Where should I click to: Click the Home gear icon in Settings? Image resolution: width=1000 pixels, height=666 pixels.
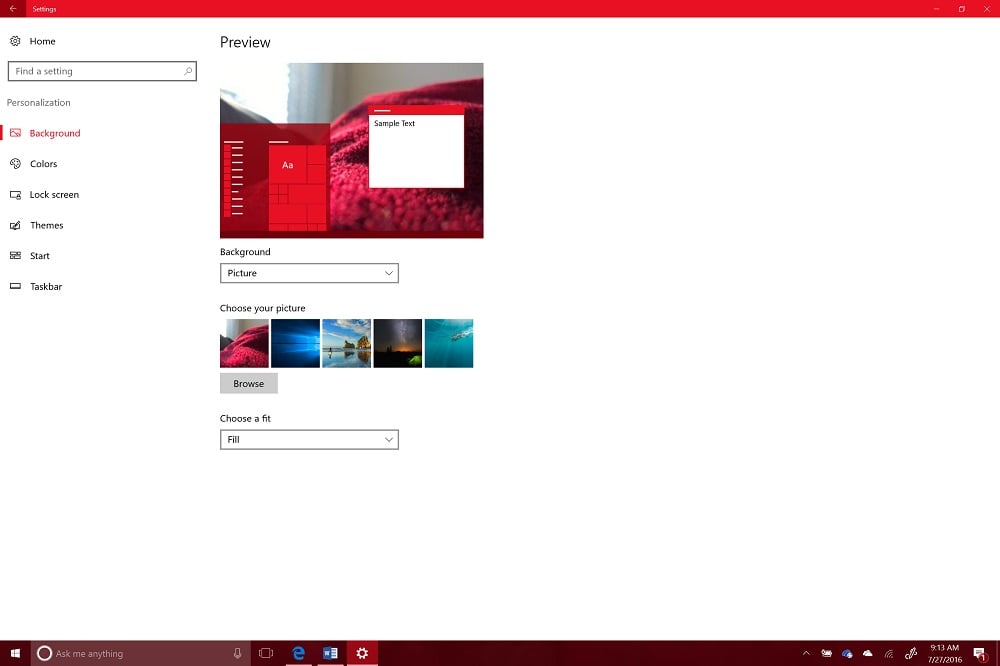[15, 41]
